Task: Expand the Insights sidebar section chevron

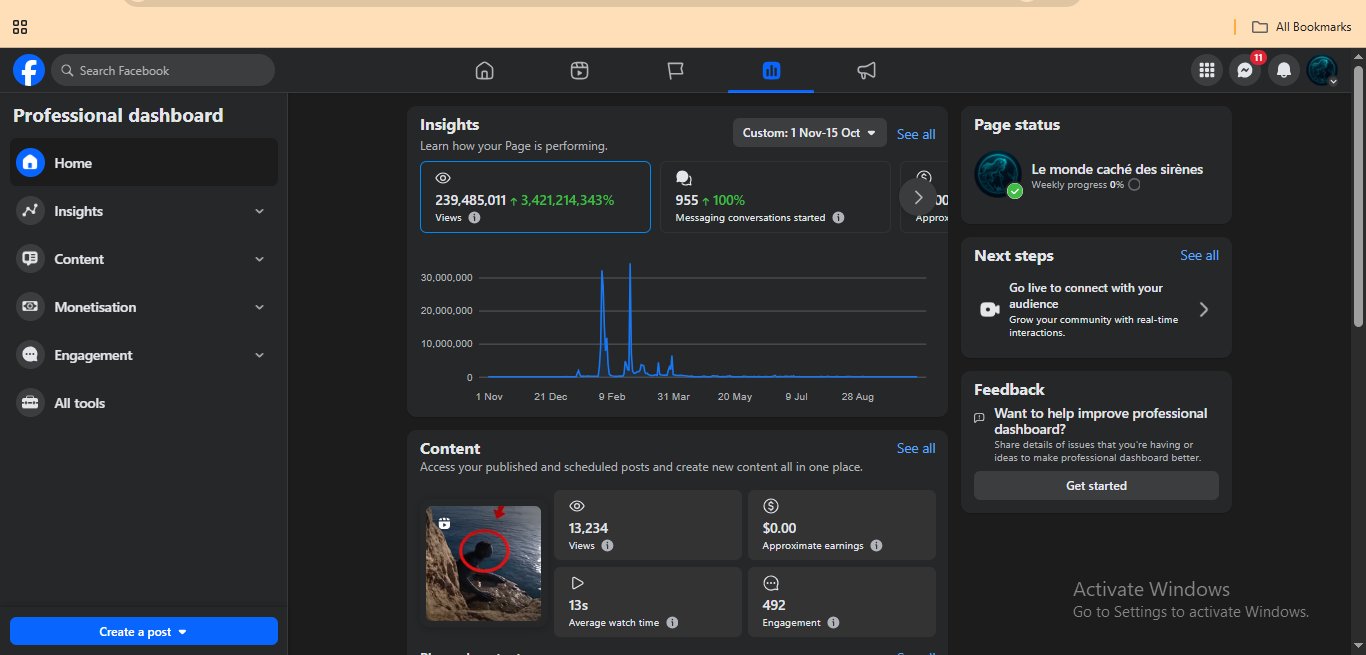Action: tap(259, 211)
